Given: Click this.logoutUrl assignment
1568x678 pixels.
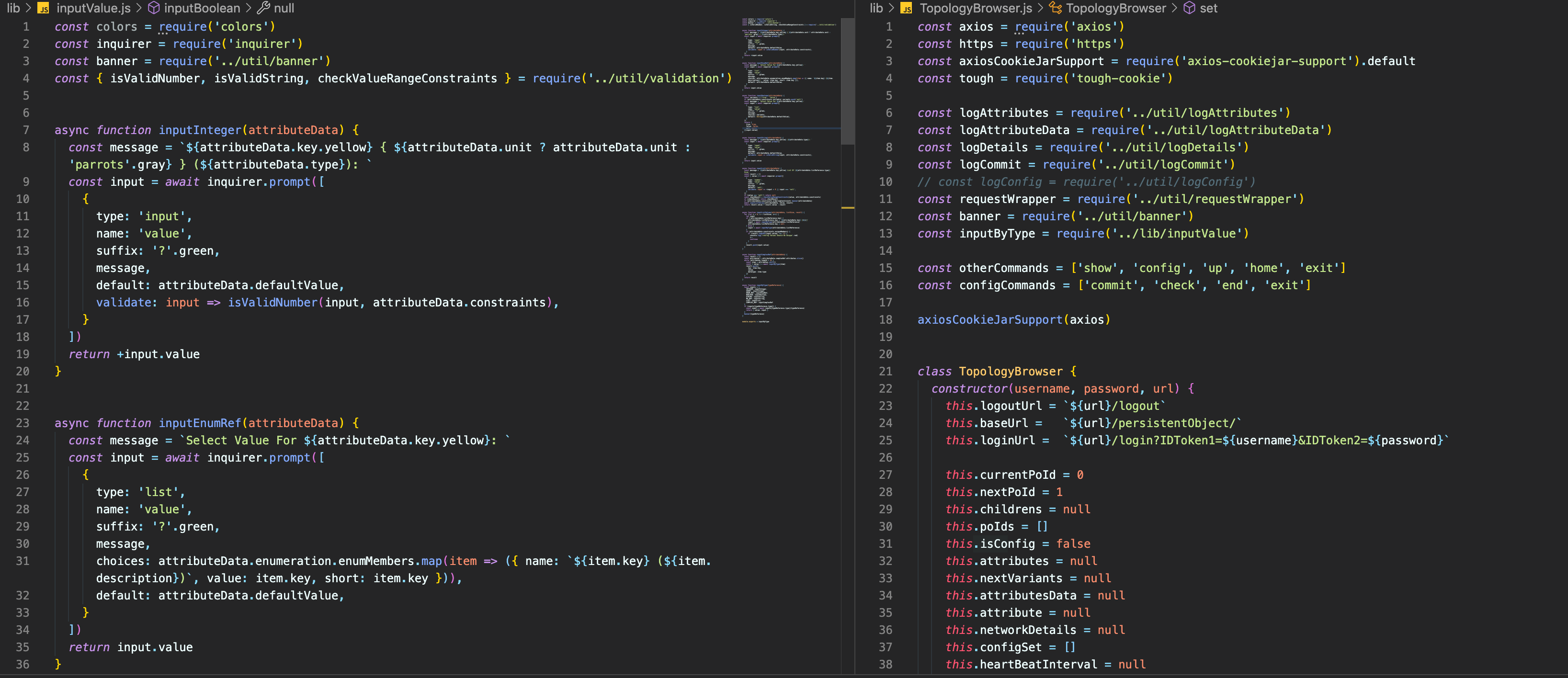Looking at the screenshot, I should pyautogui.click(x=1056, y=406).
